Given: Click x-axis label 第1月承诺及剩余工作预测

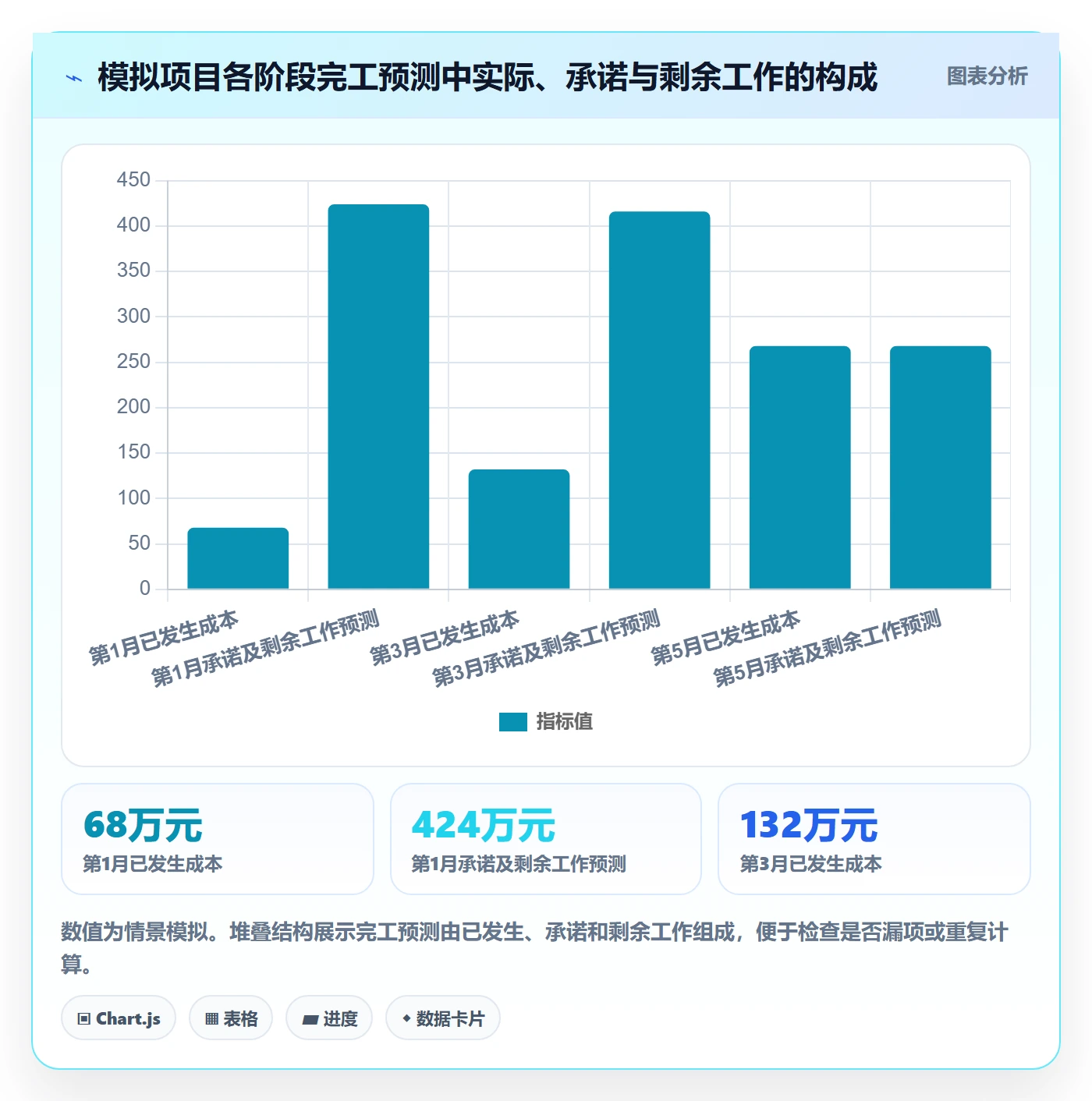Looking at the screenshot, I should (265, 649).
